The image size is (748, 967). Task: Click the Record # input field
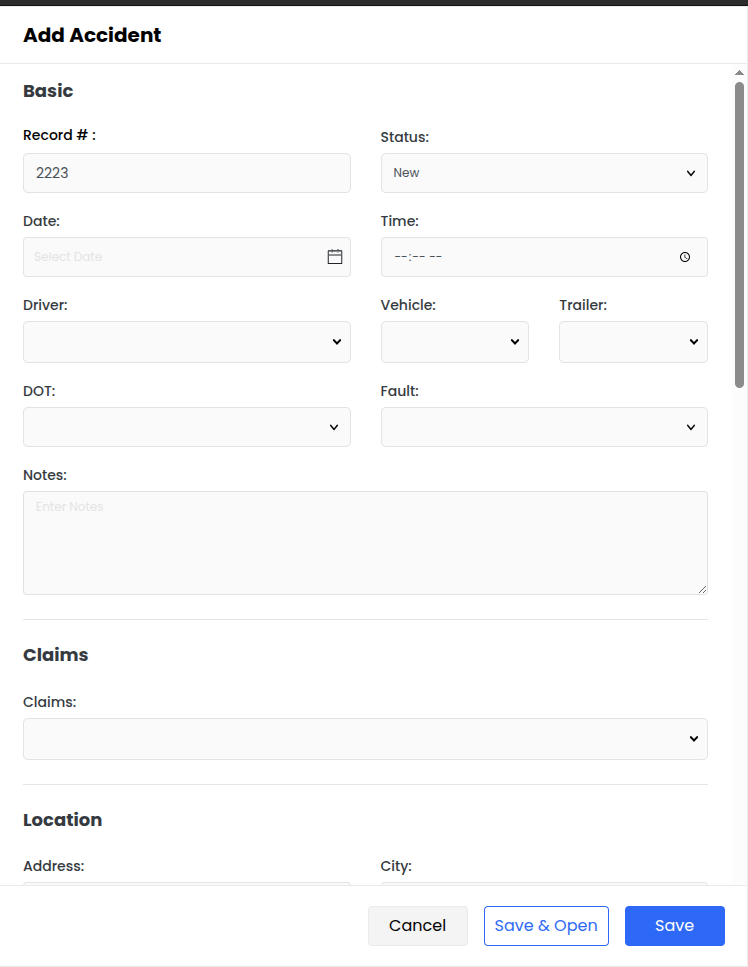[x=187, y=173]
